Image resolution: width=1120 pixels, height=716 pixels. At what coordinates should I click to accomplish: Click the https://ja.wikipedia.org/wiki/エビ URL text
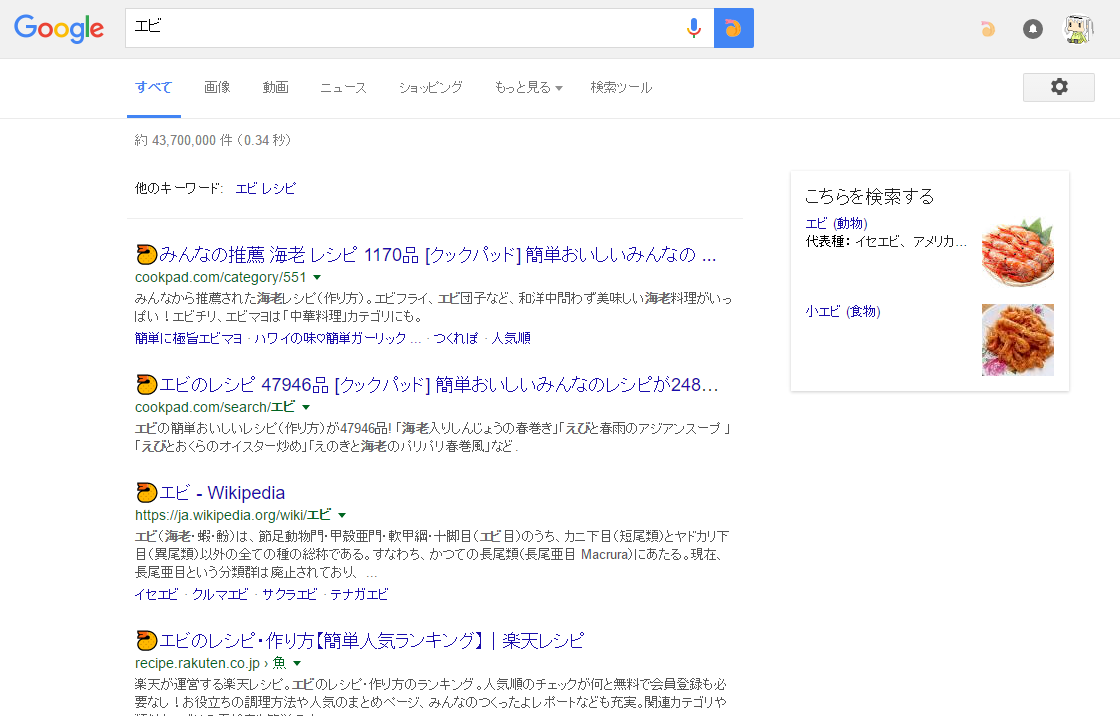pos(233,515)
